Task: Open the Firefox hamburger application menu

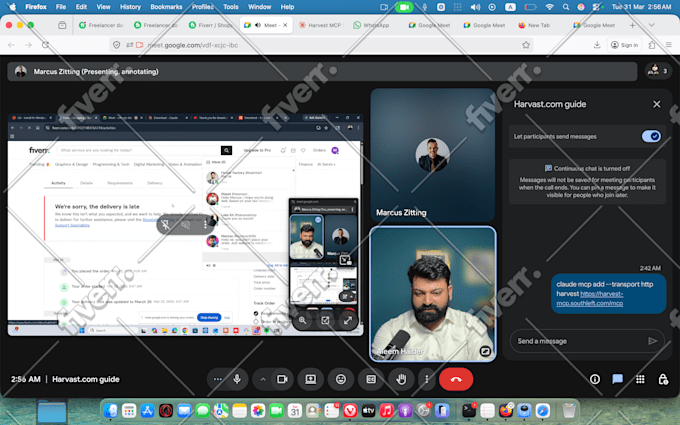Action: [669, 45]
